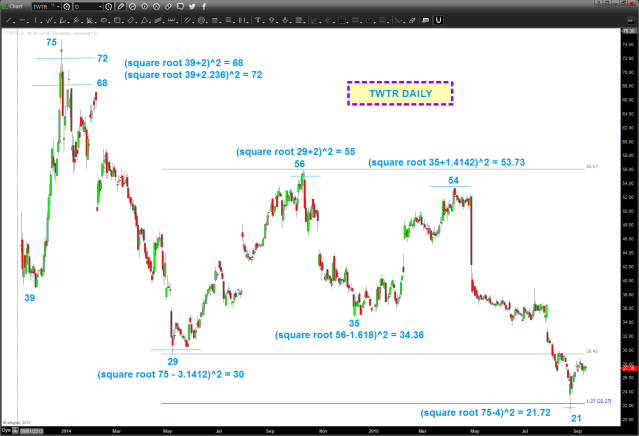Expand the rectangle tool options arrow
The image size is (639, 436).
[x=123, y=21]
